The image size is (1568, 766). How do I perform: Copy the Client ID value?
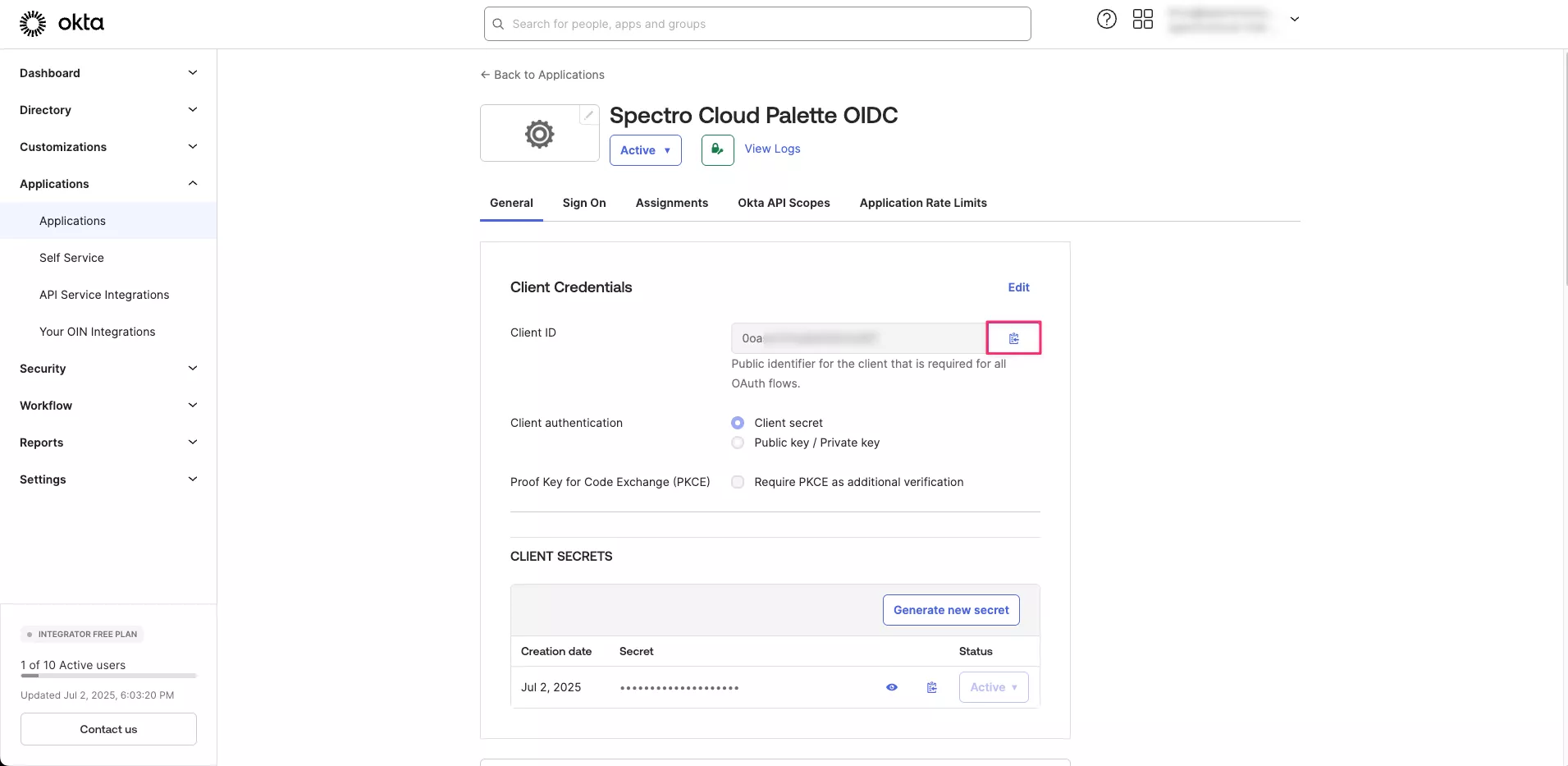point(1013,337)
